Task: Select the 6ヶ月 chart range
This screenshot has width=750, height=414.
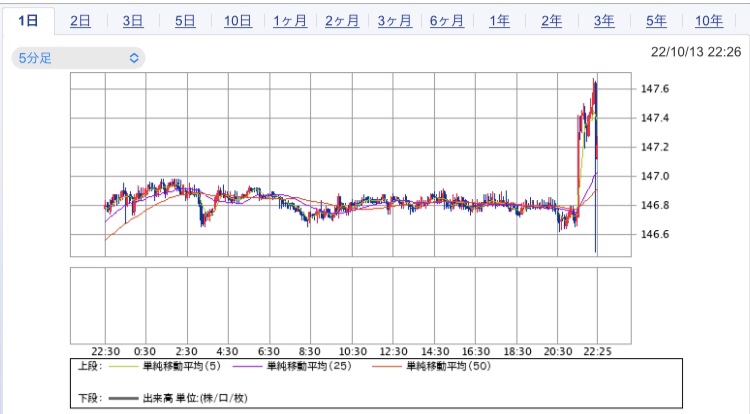Action: tap(447, 21)
